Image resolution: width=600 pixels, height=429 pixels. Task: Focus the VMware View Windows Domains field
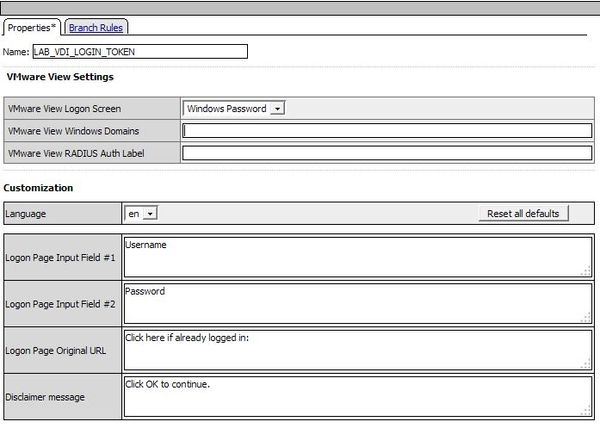[387, 131]
